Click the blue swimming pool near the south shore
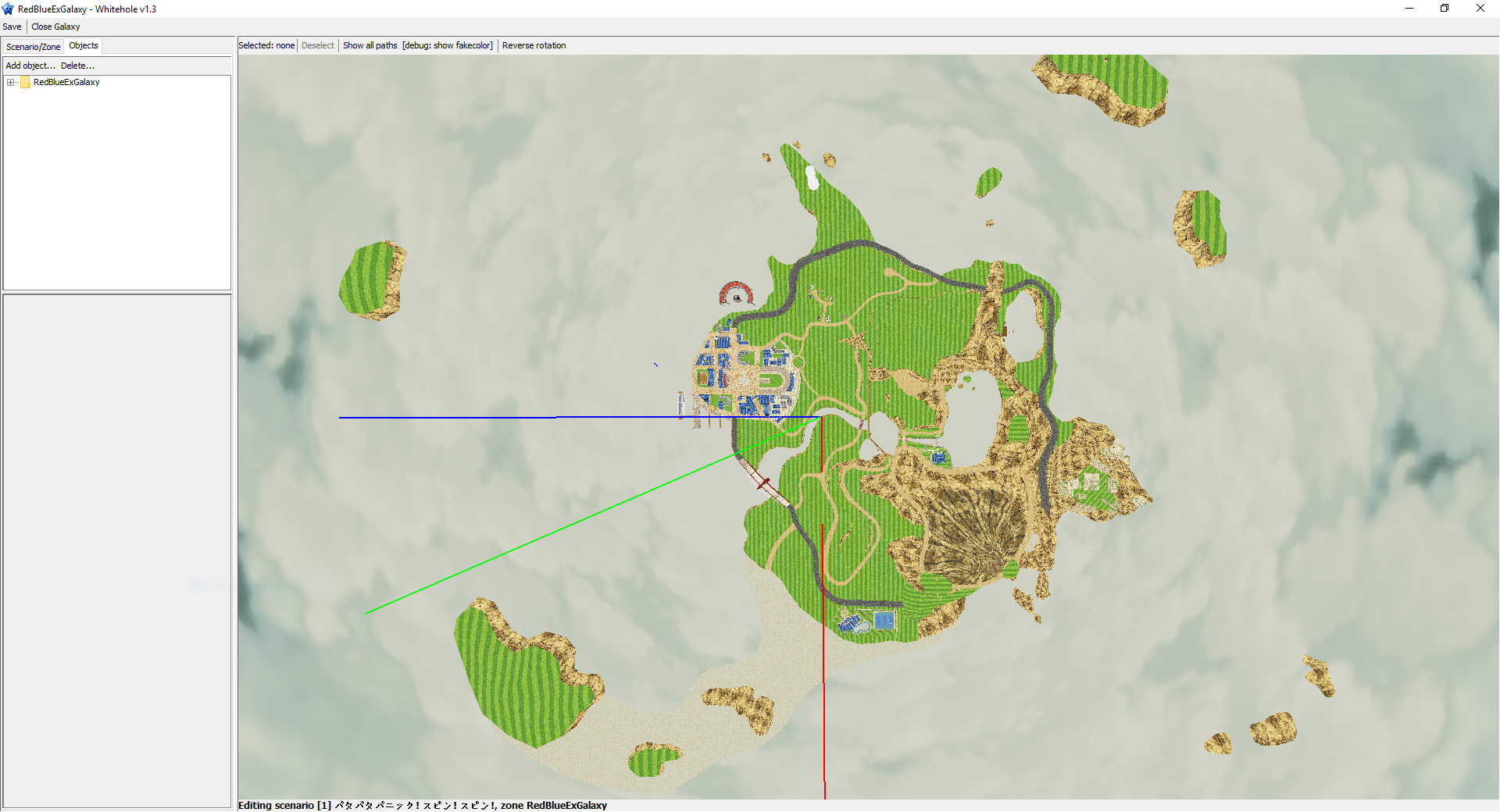 pos(884,621)
